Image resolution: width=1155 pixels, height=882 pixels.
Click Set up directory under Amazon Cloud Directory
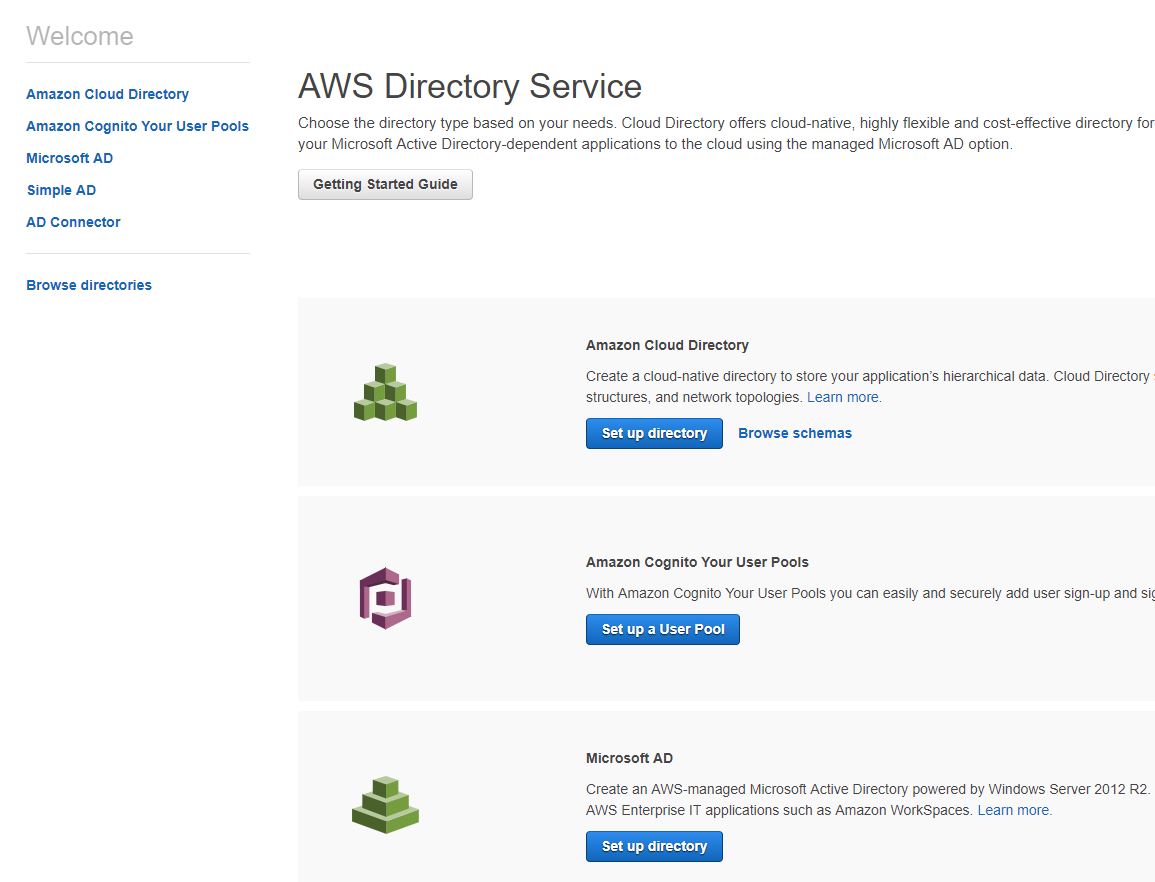[654, 433]
